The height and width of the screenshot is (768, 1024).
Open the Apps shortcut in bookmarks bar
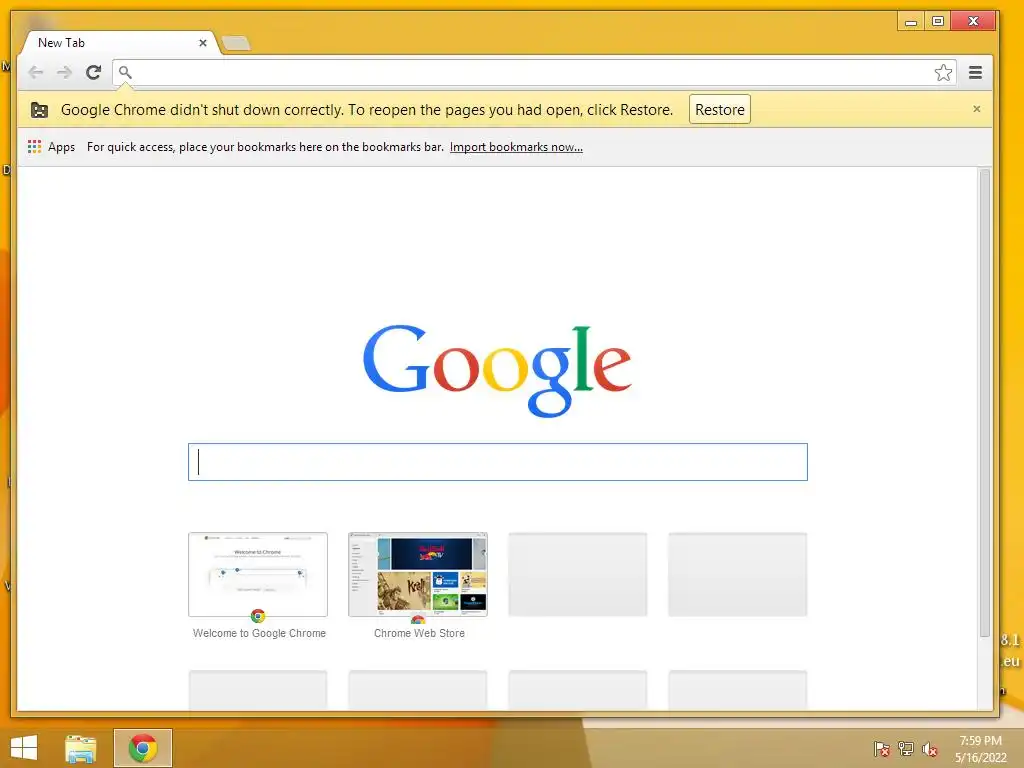[52, 147]
